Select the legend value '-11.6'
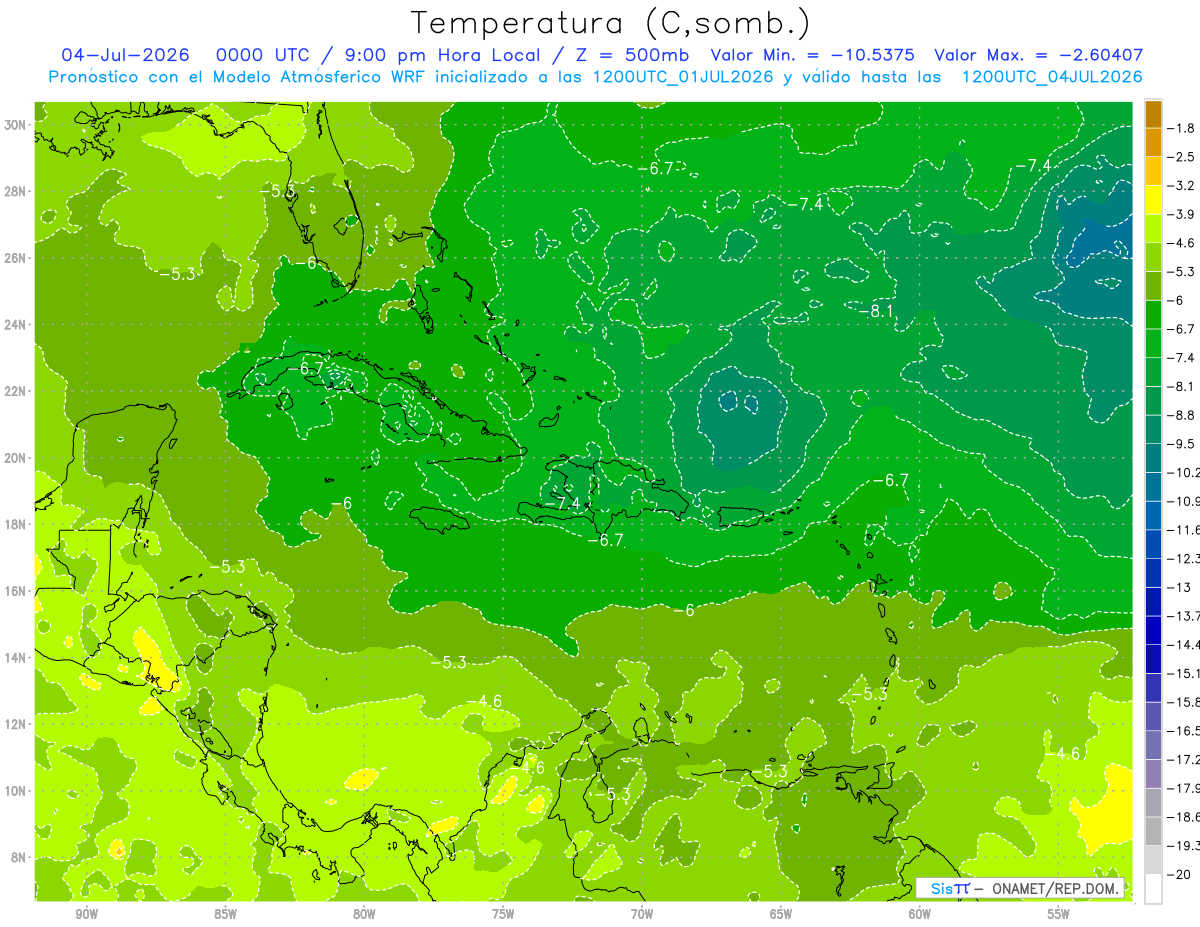 [x=1184, y=530]
